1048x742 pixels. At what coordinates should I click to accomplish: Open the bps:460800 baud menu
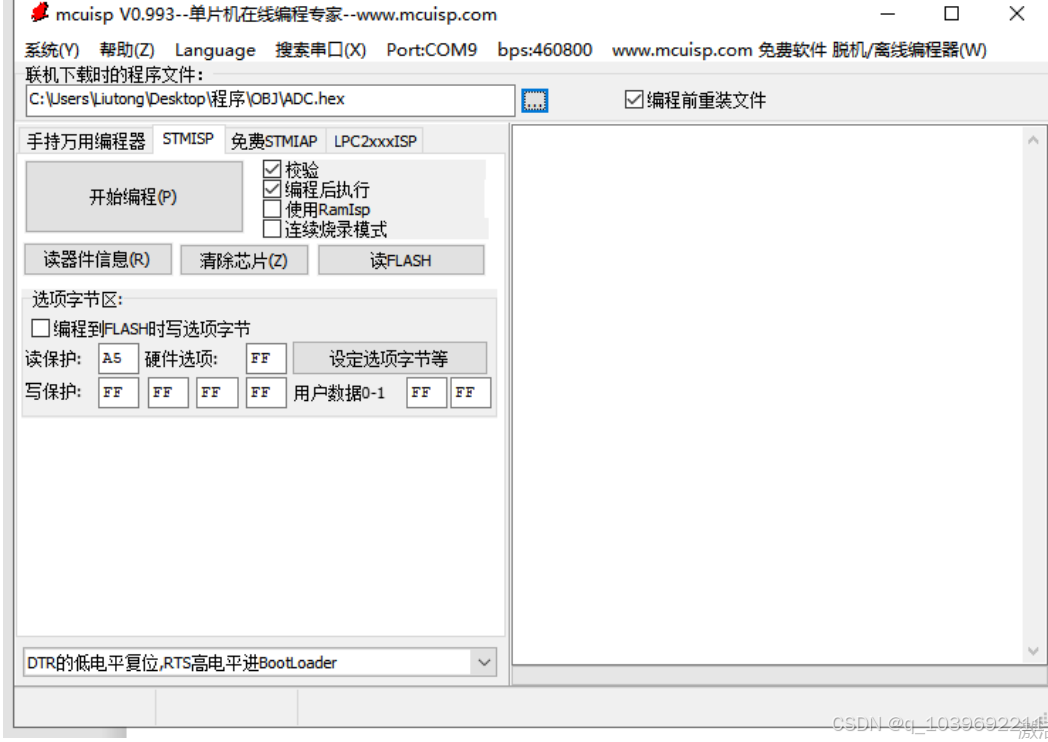click(545, 50)
